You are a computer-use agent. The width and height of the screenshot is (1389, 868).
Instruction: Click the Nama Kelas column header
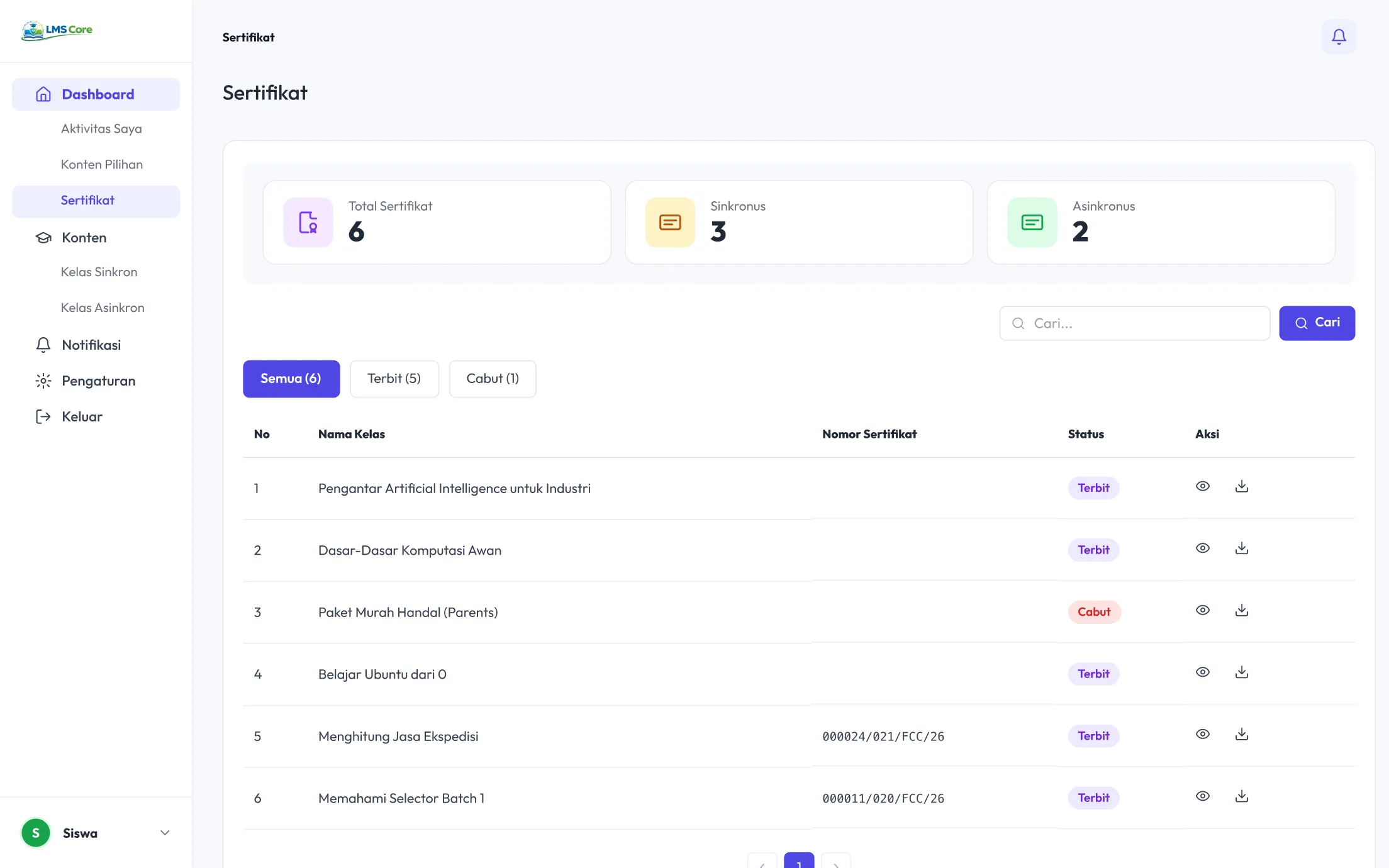coord(352,434)
